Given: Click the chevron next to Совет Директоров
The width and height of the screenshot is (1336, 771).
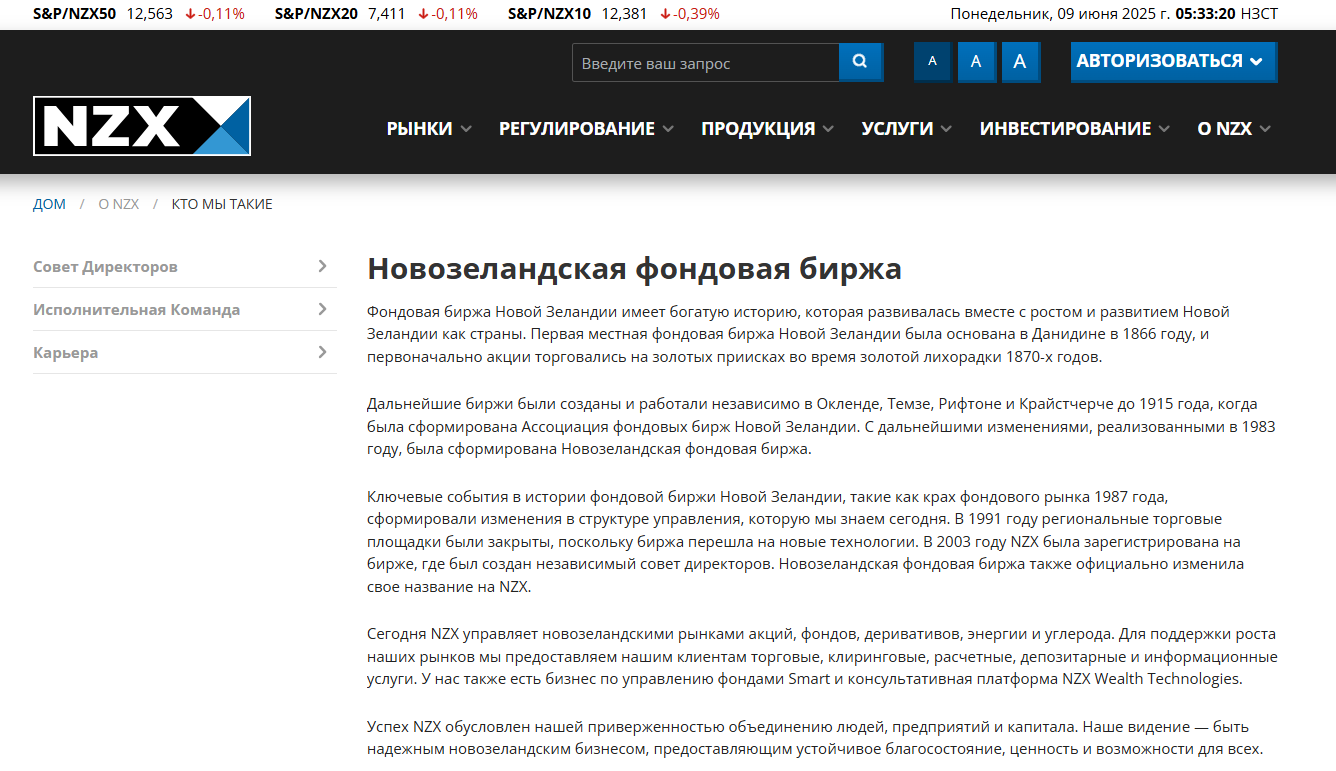Looking at the screenshot, I should [x=322, y=266].
